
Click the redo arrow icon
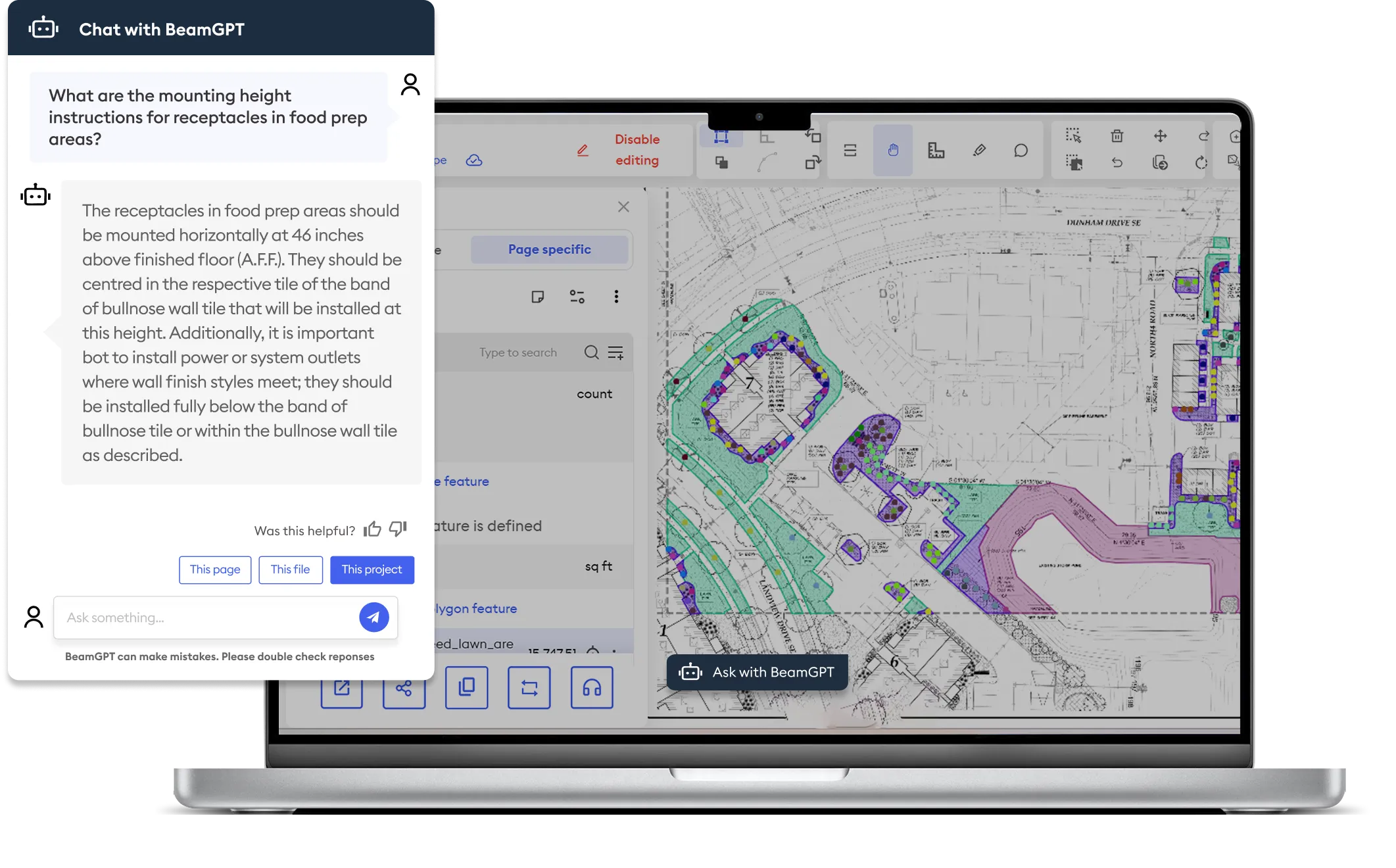pyautogui.click(x=1203, y=136)
